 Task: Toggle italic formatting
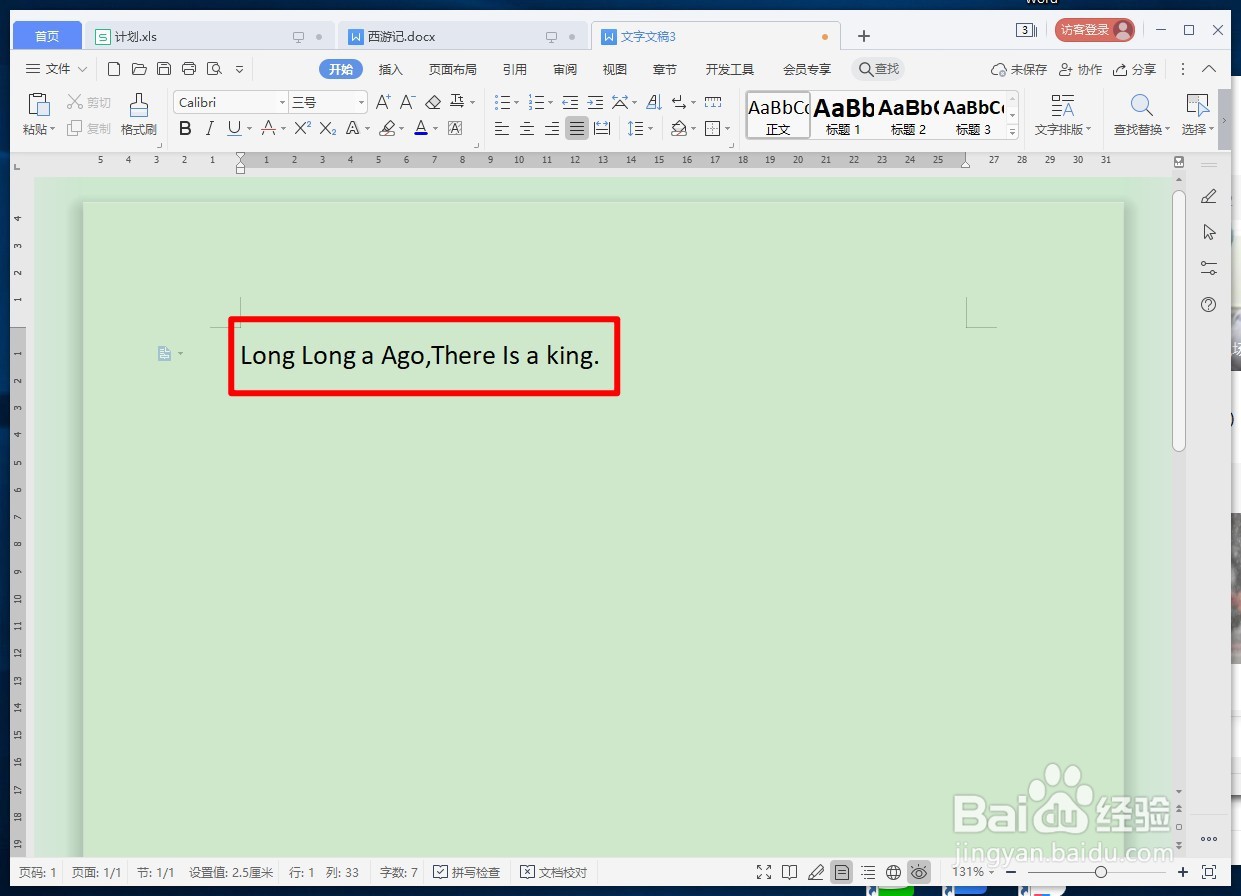(209, 128)
